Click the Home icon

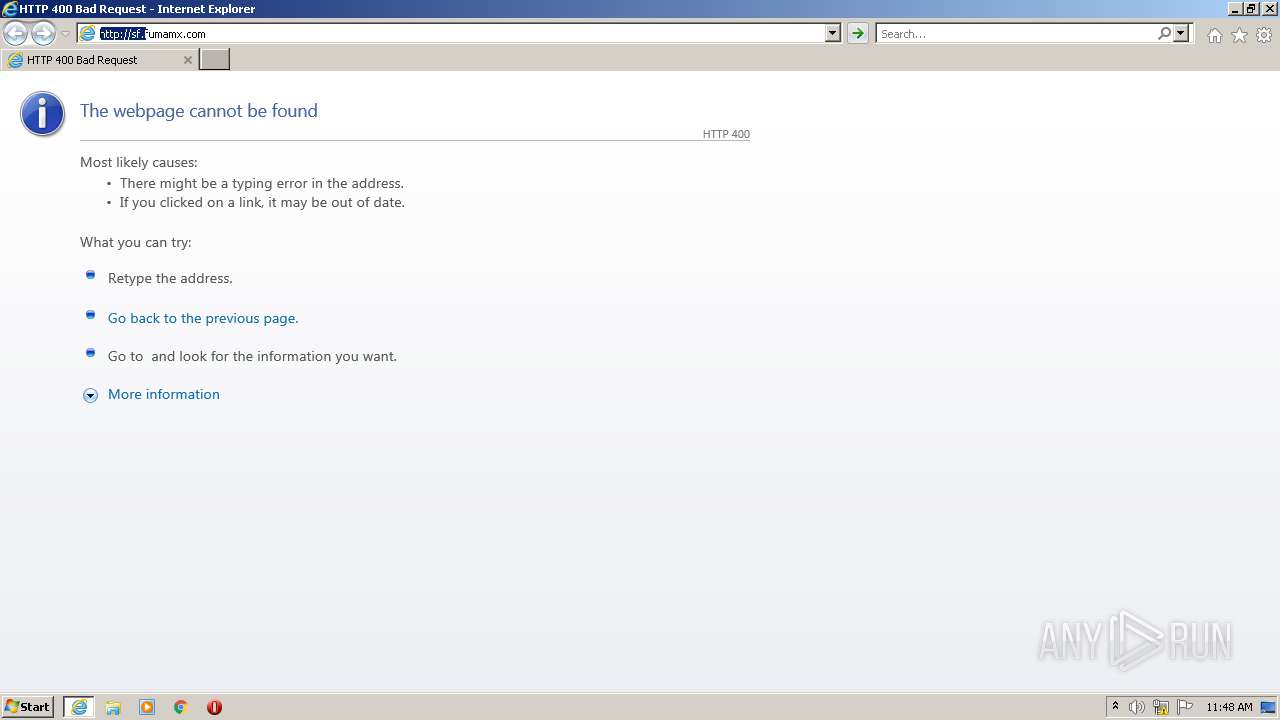pyautogui.click(x=1214, y=35)
